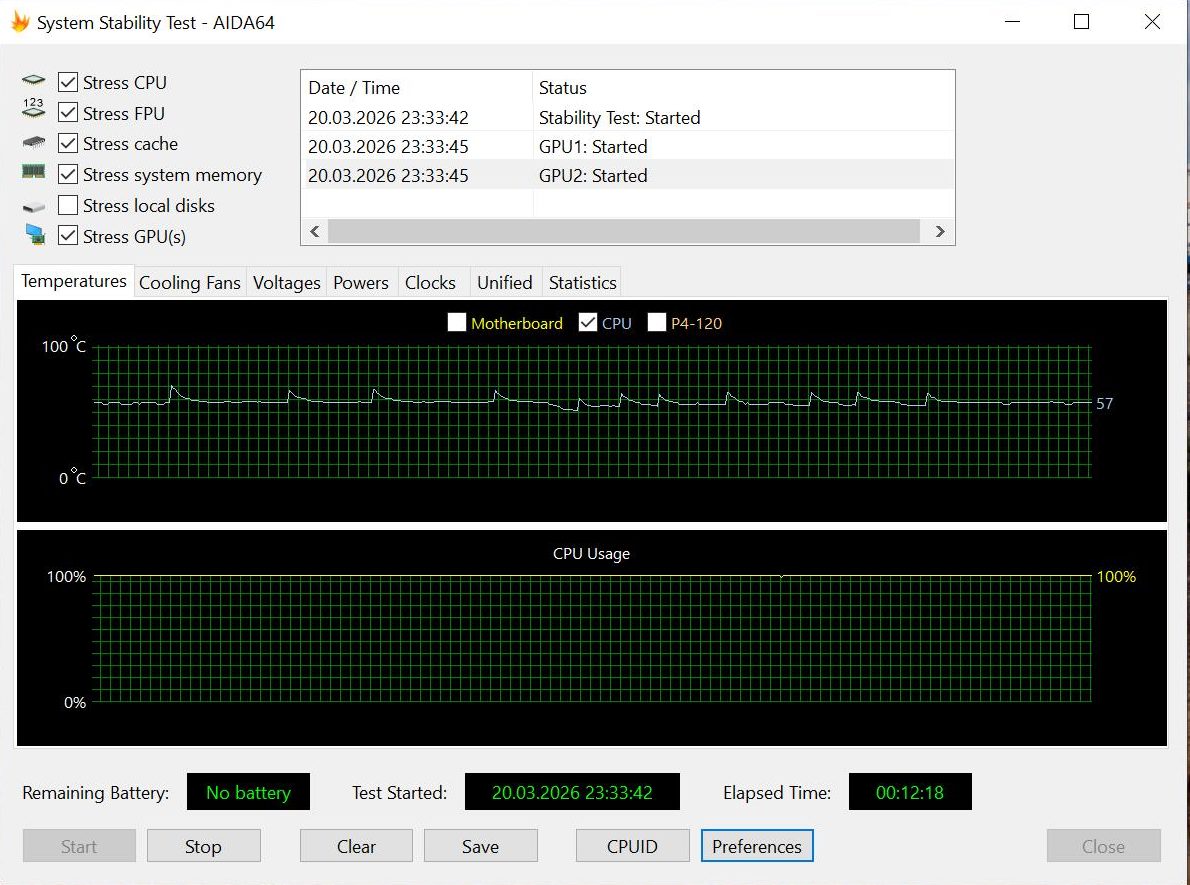Click the hard disk icon for local disks
Image resolution: width=1190 pixels, height=885 pixels.
33,206
